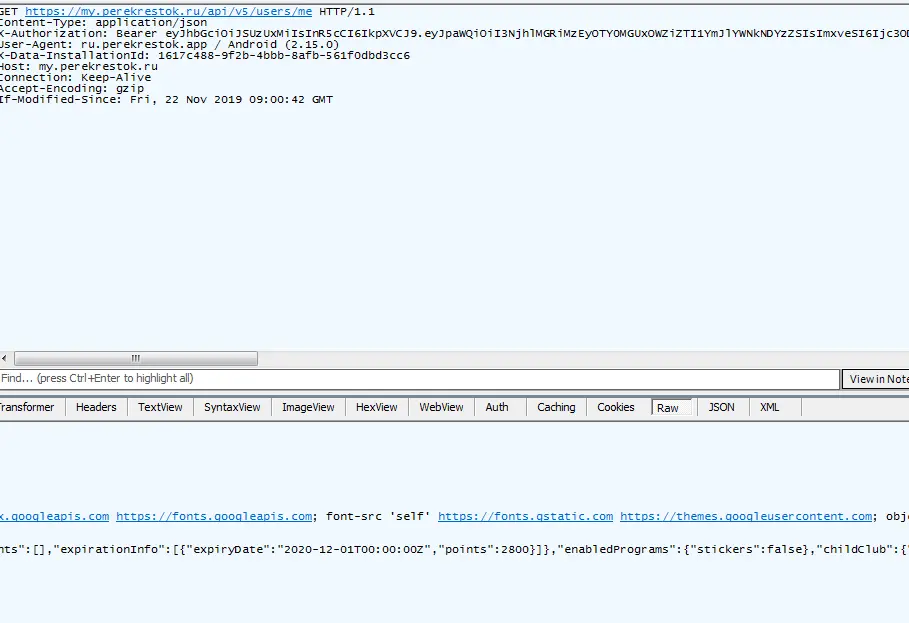Open the https://fonts.googleapis.com link
The width and height of the screenshot is (909, 623).
click(214, 516)
